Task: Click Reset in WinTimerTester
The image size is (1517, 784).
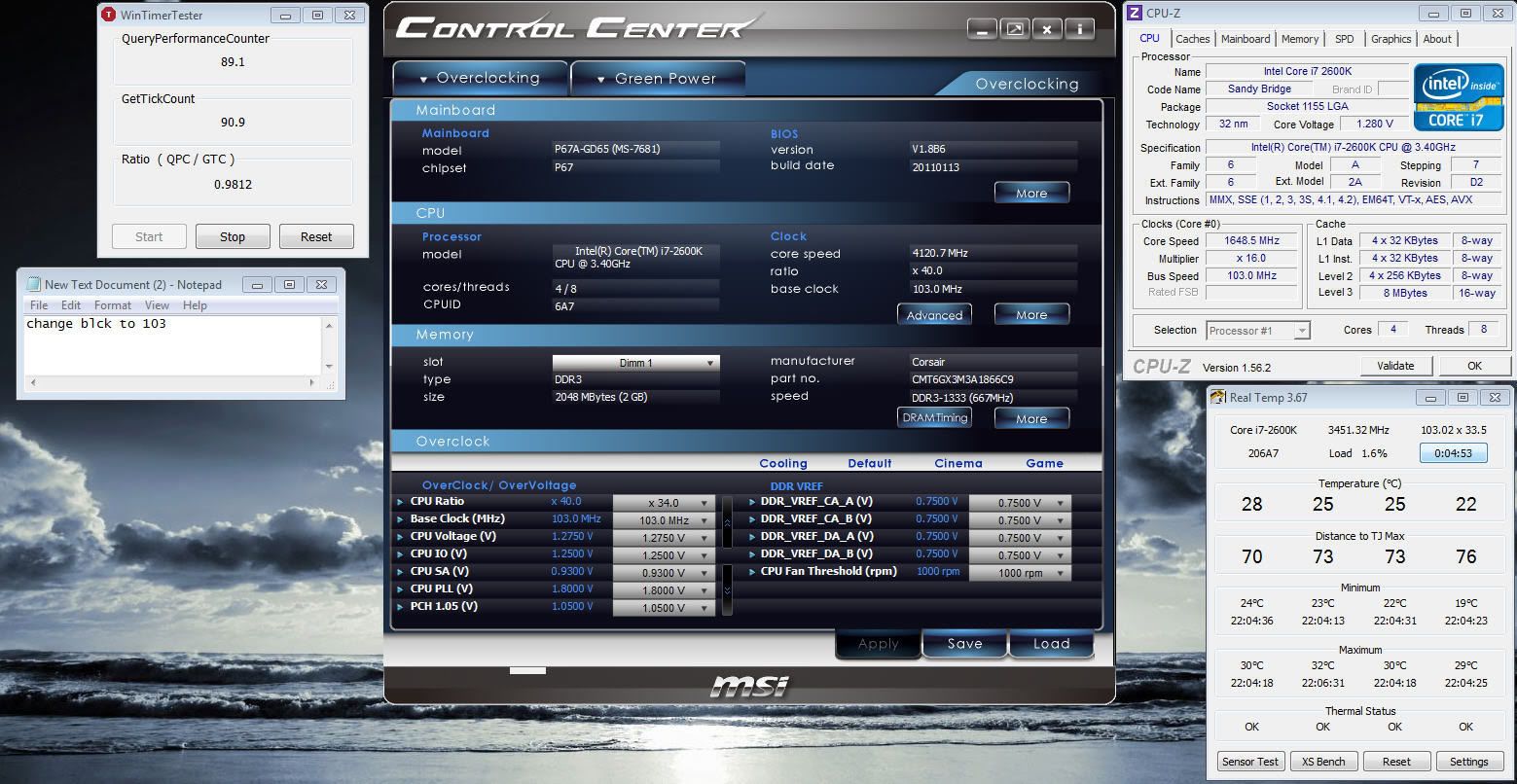Action: point(316,236)
